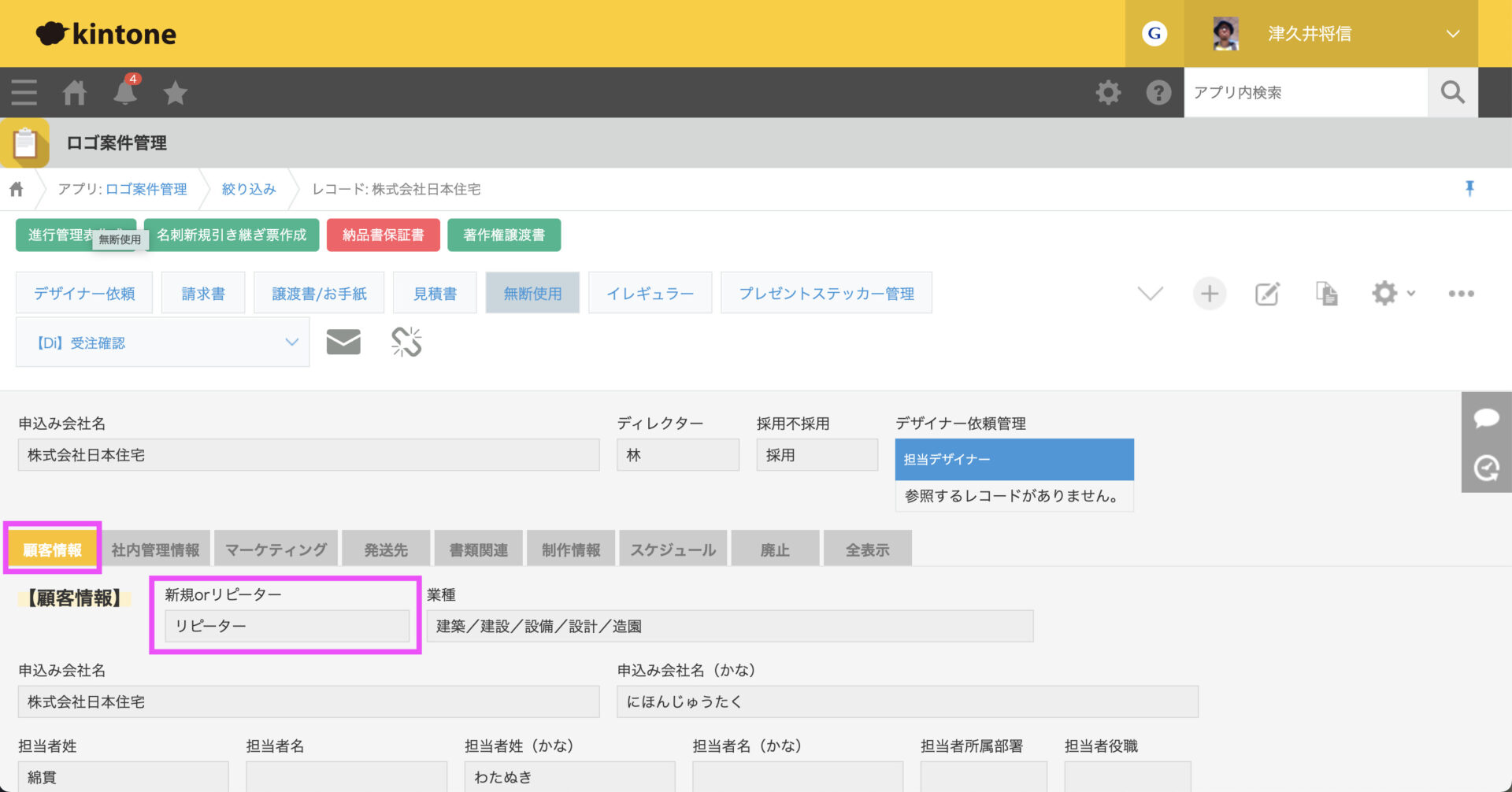Click the わたぬき kana field

coord(569,776)
